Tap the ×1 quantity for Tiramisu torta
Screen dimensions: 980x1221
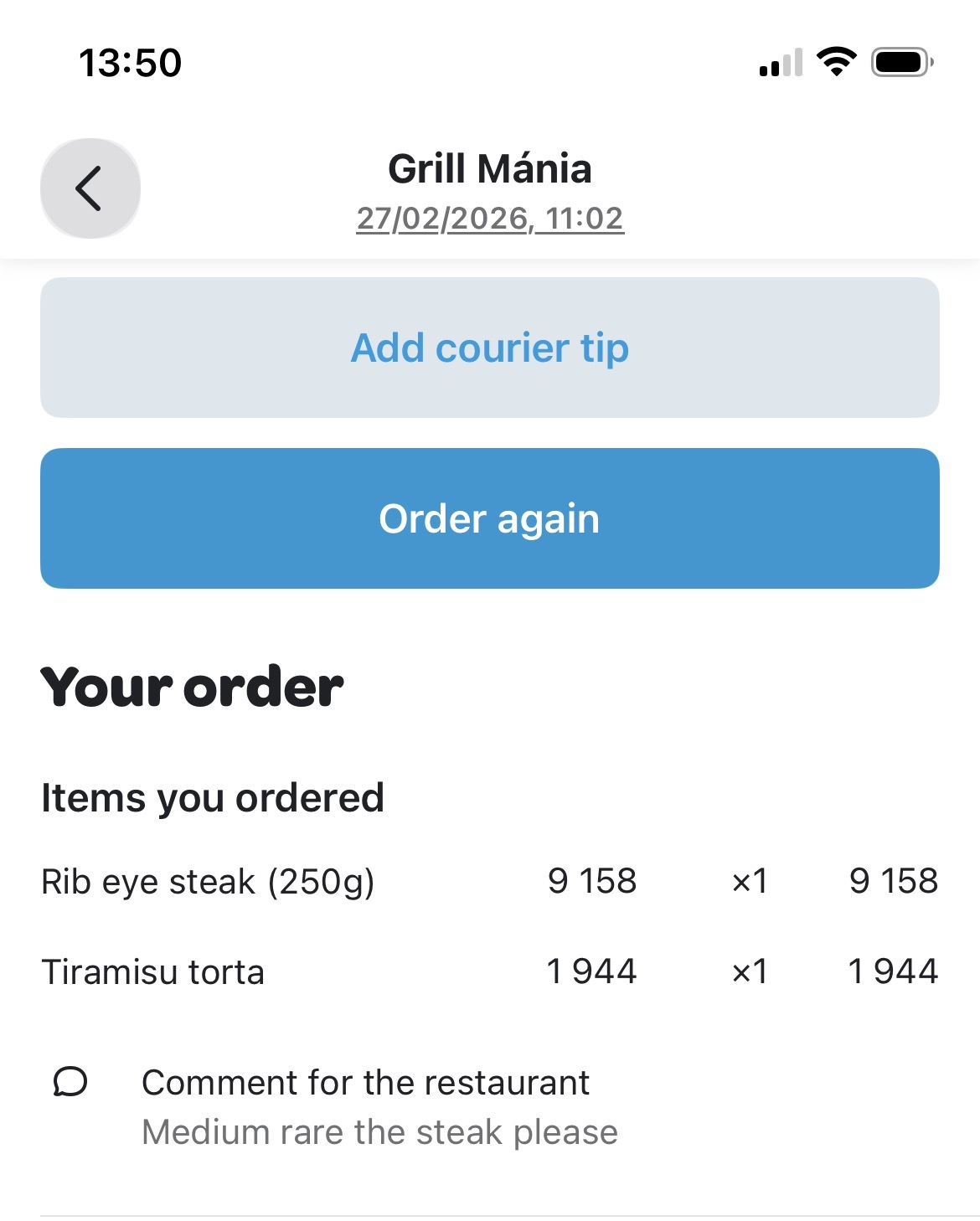pos(750,971)
